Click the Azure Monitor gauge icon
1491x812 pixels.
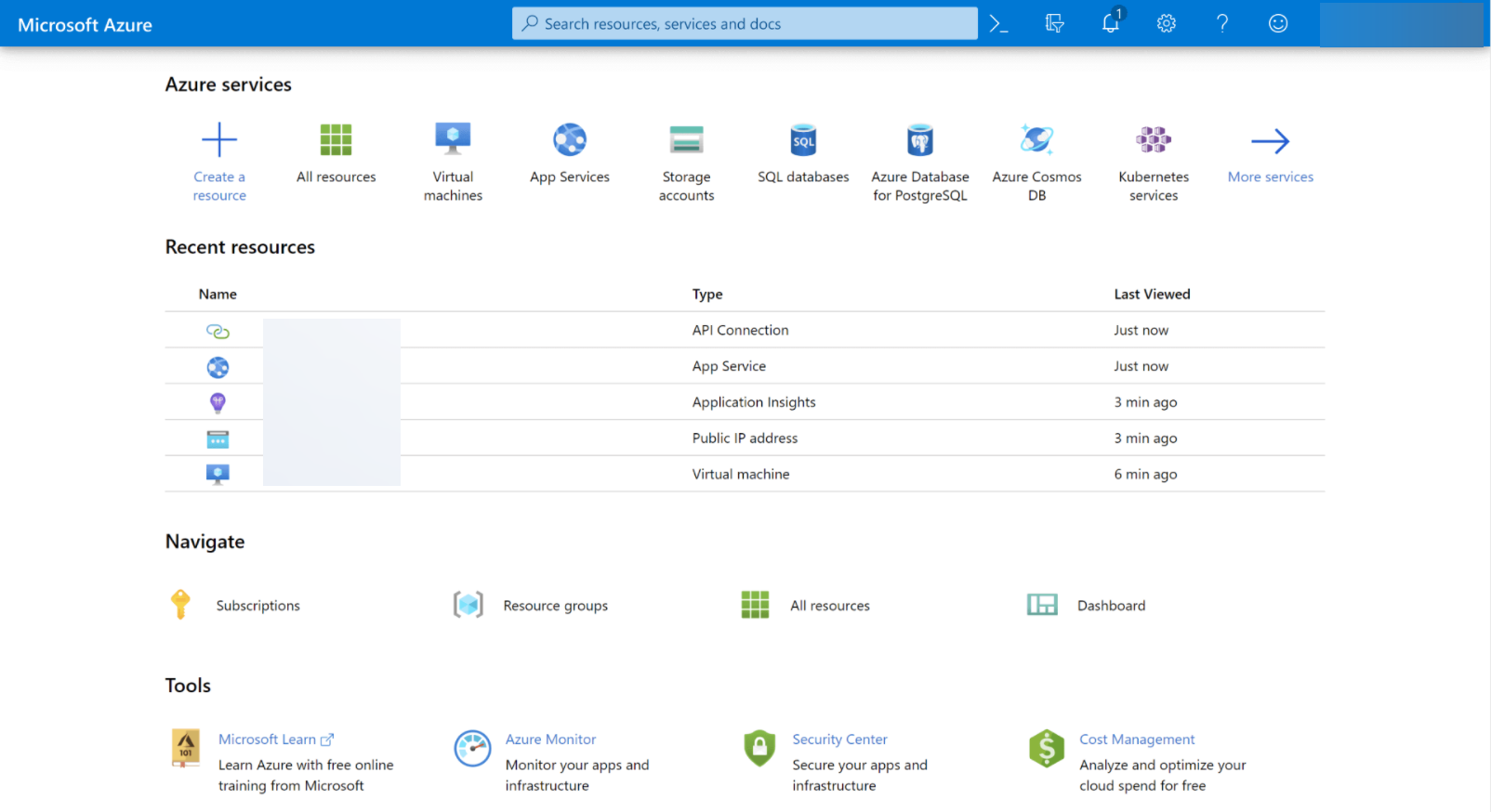(472, 748)
